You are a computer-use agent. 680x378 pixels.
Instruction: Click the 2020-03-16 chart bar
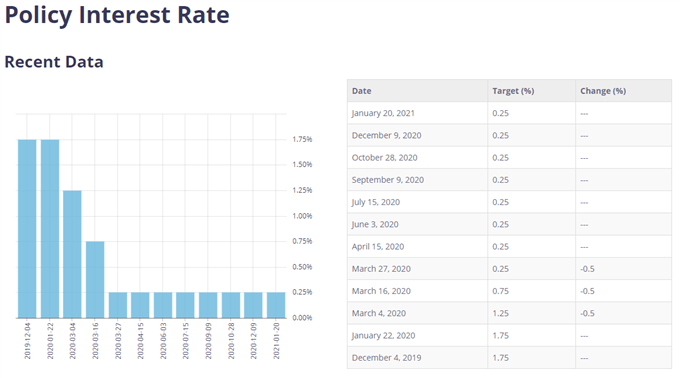click(x=95, y=280)
